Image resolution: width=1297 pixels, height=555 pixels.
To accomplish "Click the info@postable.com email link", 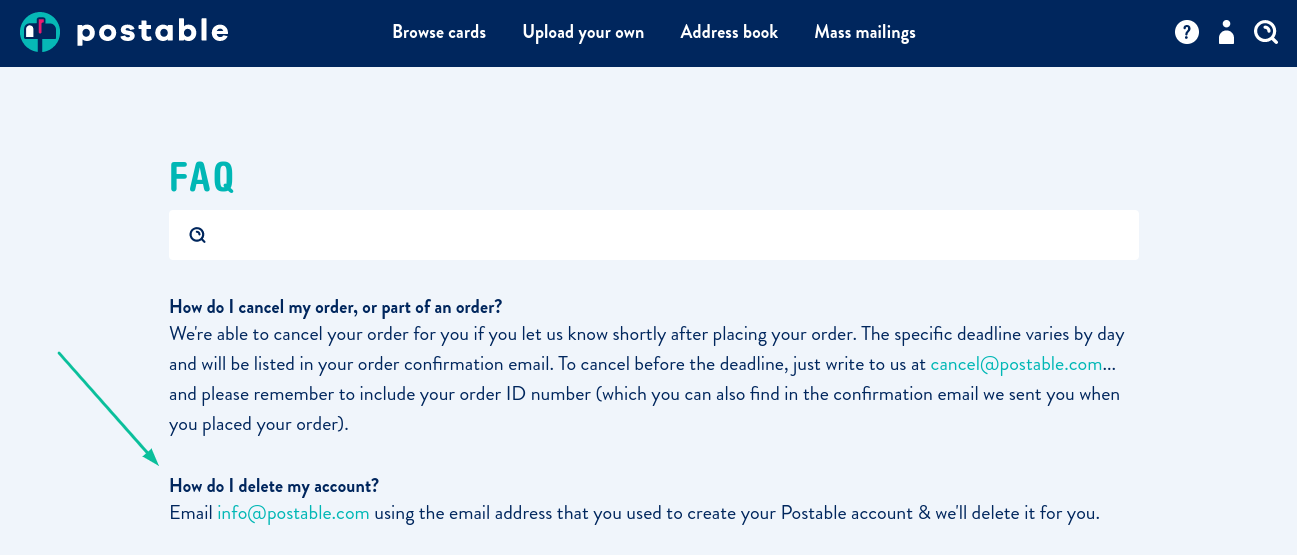I will [x=293, y=514].
